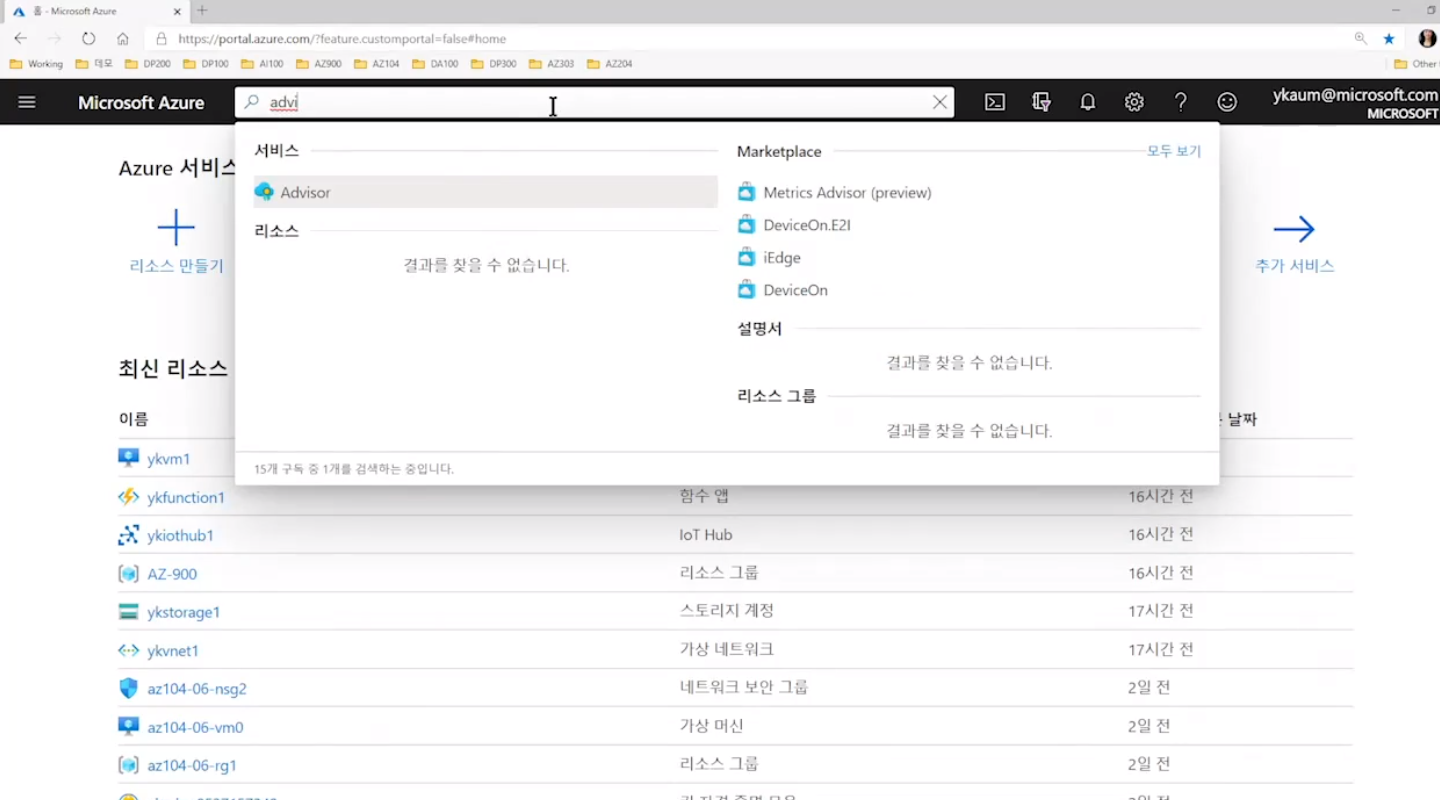
Task: Open the ykfunction1 resource
Action: tap(186, 497)
